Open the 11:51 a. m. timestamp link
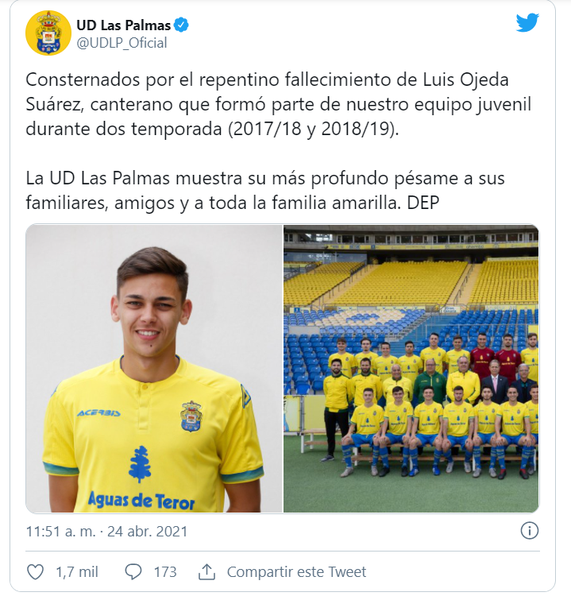 (x=61, y=532)
